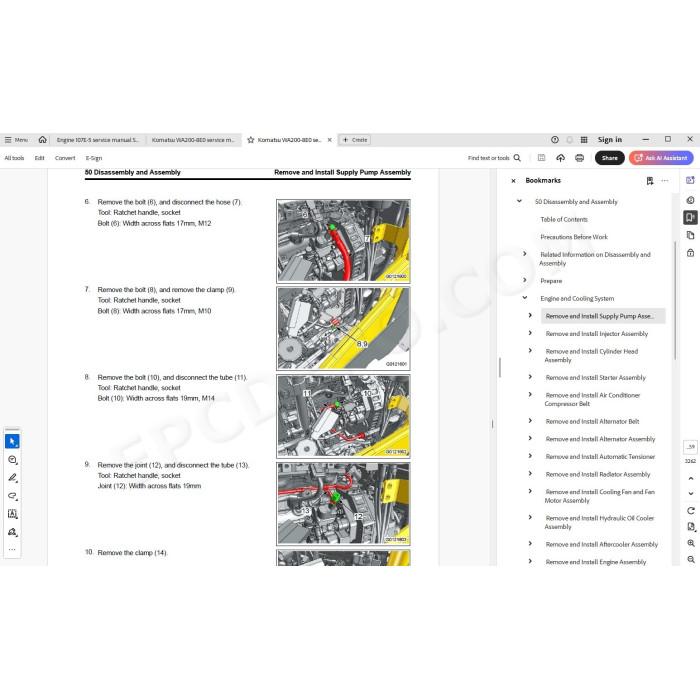Switch to Engine 107E-5 service manual tab
This screenshot has width=700, height=700.
coord(98,140)
